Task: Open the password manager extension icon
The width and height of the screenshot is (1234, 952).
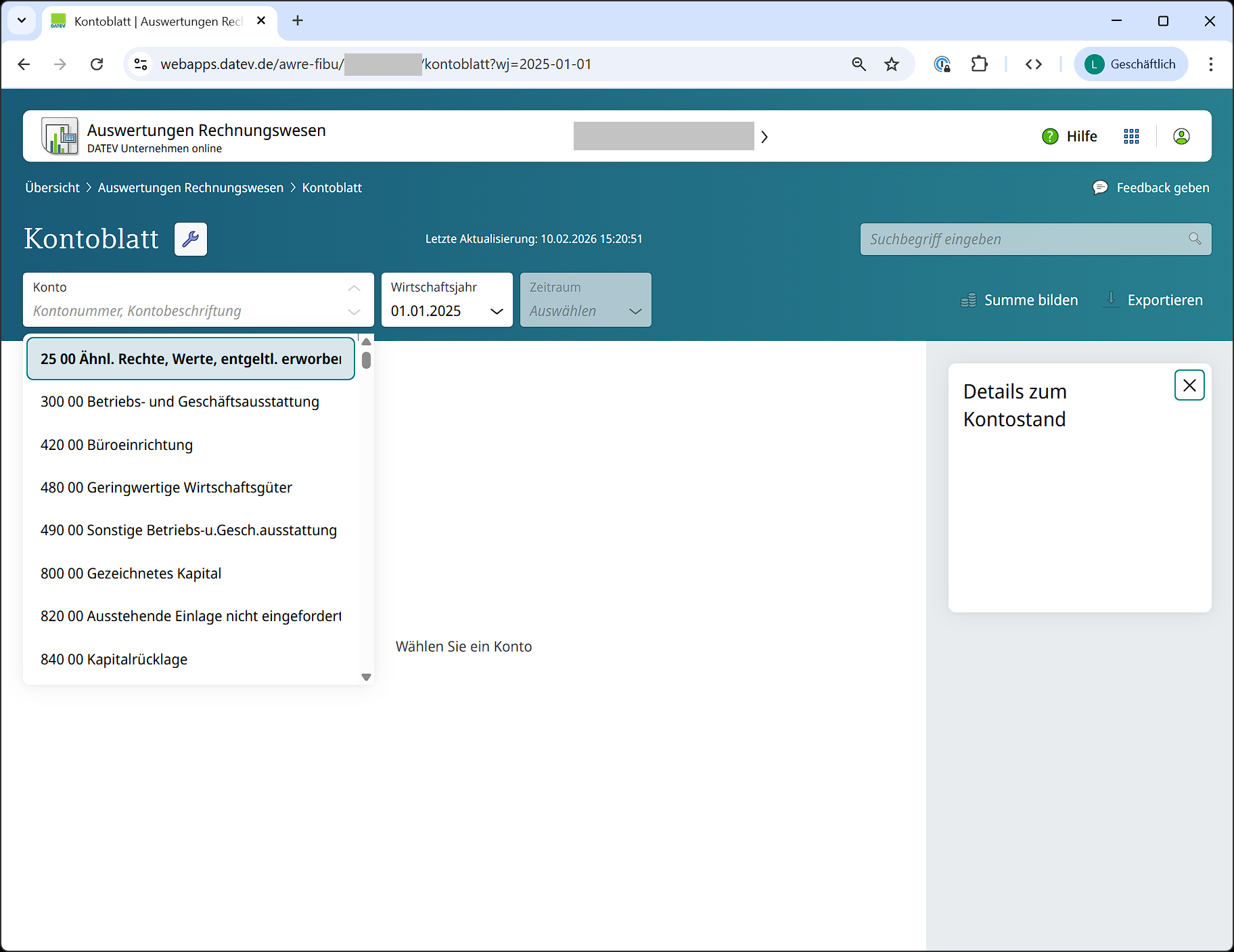Action: [x=942, y=64]
